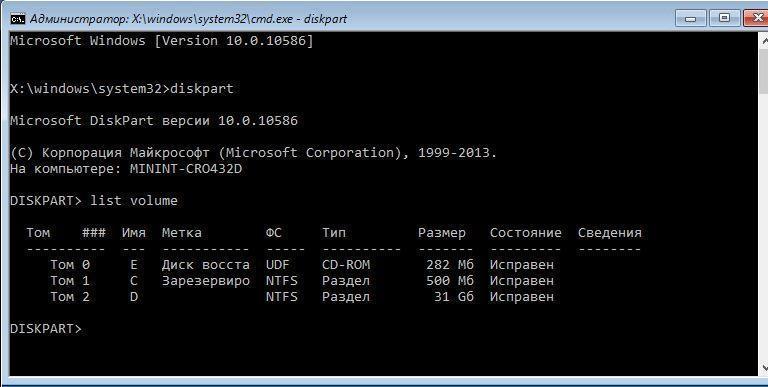Click the Microsoft Windows version line
This screenshot has height=387, width=768.
click(x=162, y=41)
